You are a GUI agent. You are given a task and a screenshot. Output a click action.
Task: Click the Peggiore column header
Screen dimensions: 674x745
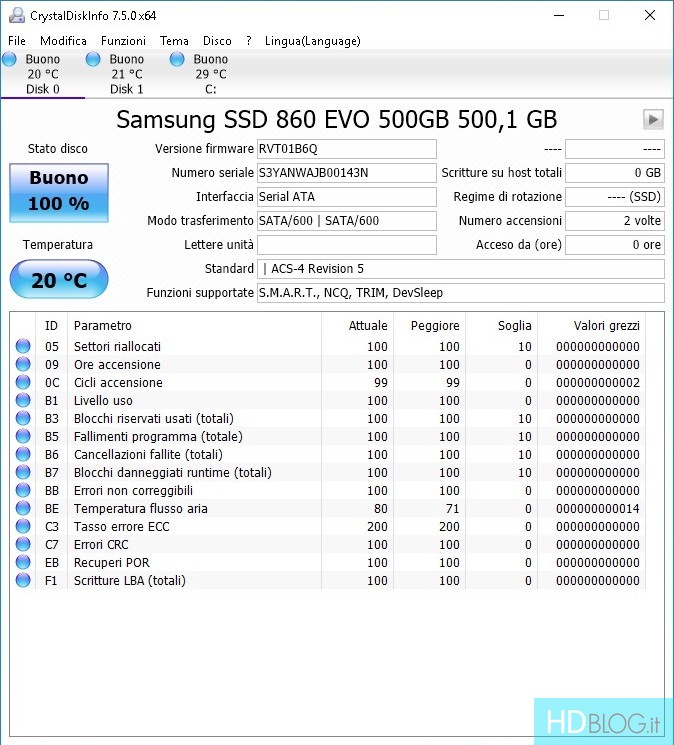pos(430,326)
